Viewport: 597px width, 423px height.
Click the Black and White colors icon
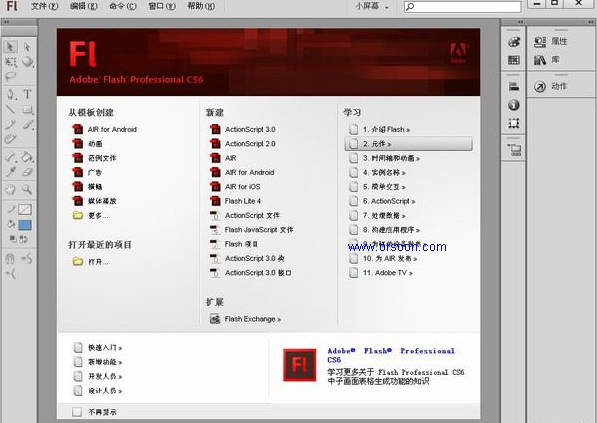13,239
